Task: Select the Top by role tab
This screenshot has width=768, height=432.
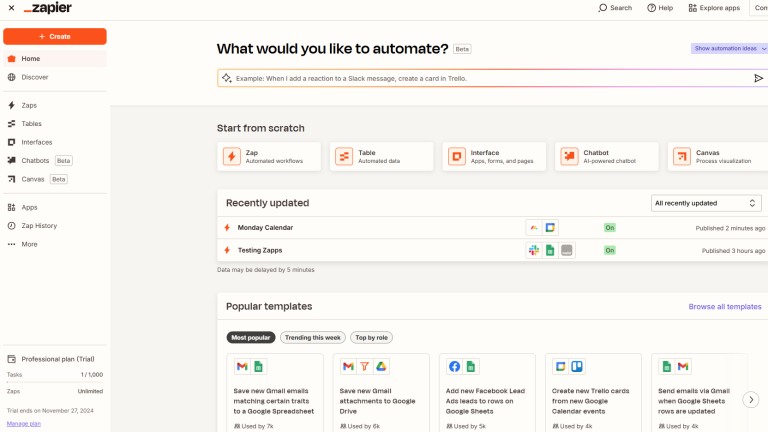Action: [x=371, y=337]
